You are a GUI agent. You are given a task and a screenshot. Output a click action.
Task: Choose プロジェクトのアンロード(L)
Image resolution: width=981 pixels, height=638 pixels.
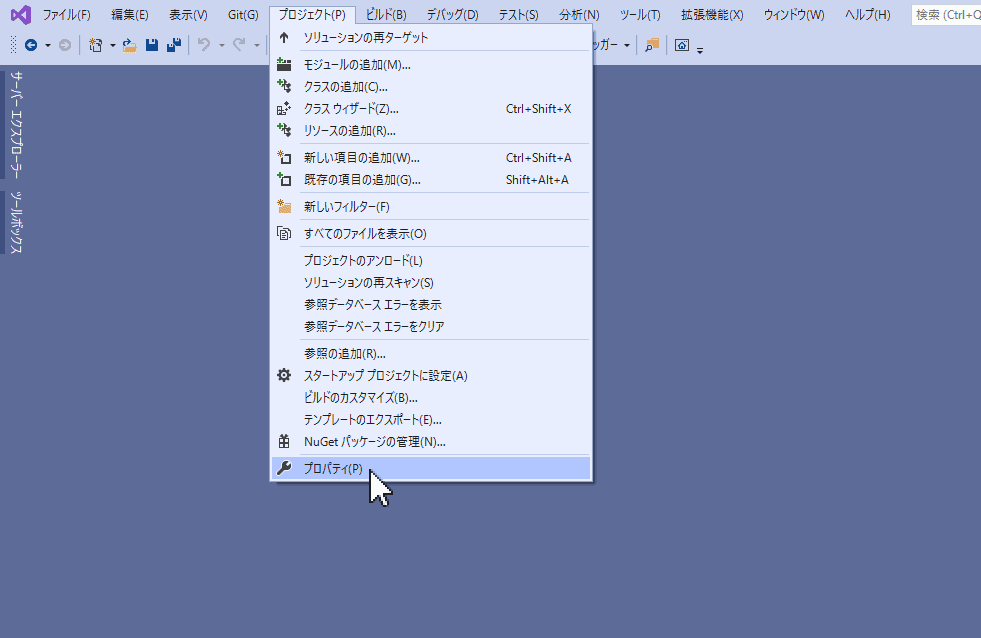[x=431, y=260]
